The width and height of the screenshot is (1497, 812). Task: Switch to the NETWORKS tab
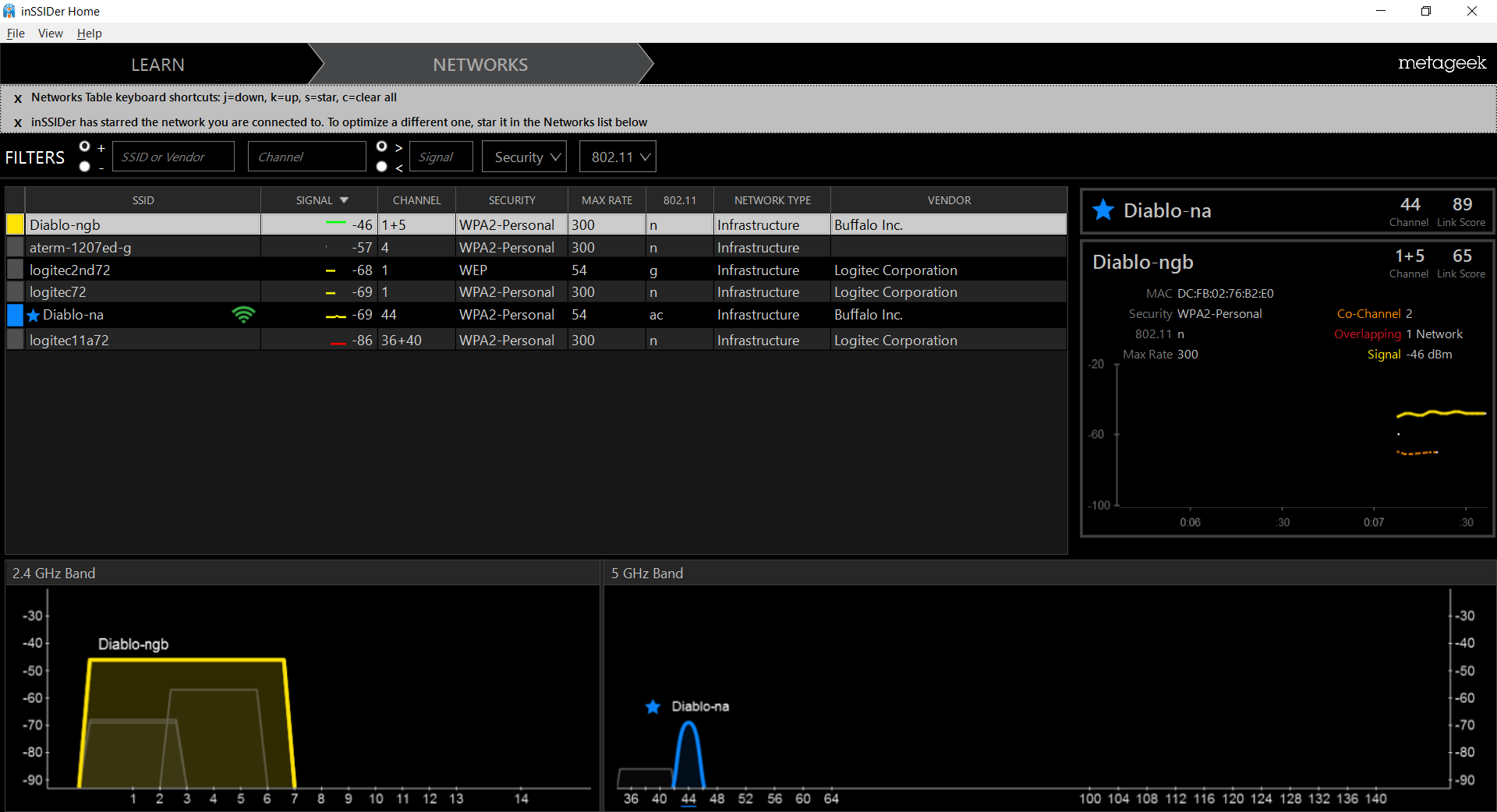tap(480, 65)
